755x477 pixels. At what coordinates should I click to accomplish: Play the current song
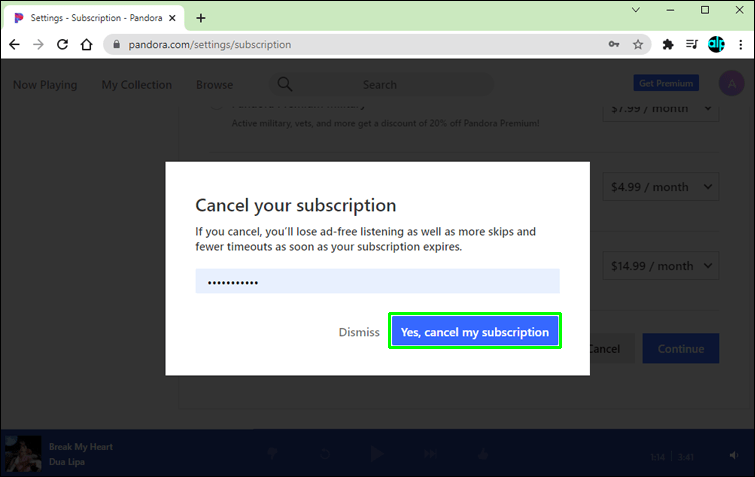[377, 453]
